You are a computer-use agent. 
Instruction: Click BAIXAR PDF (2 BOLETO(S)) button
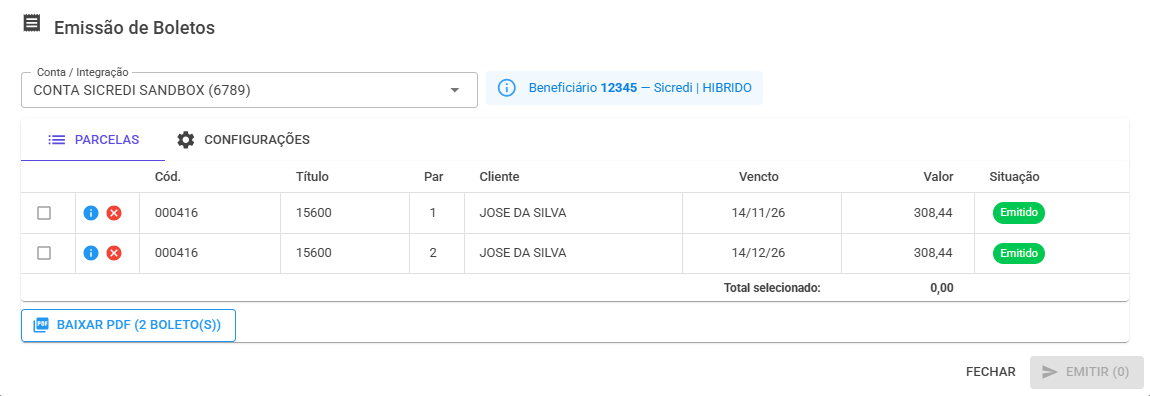tap(128, 325)
